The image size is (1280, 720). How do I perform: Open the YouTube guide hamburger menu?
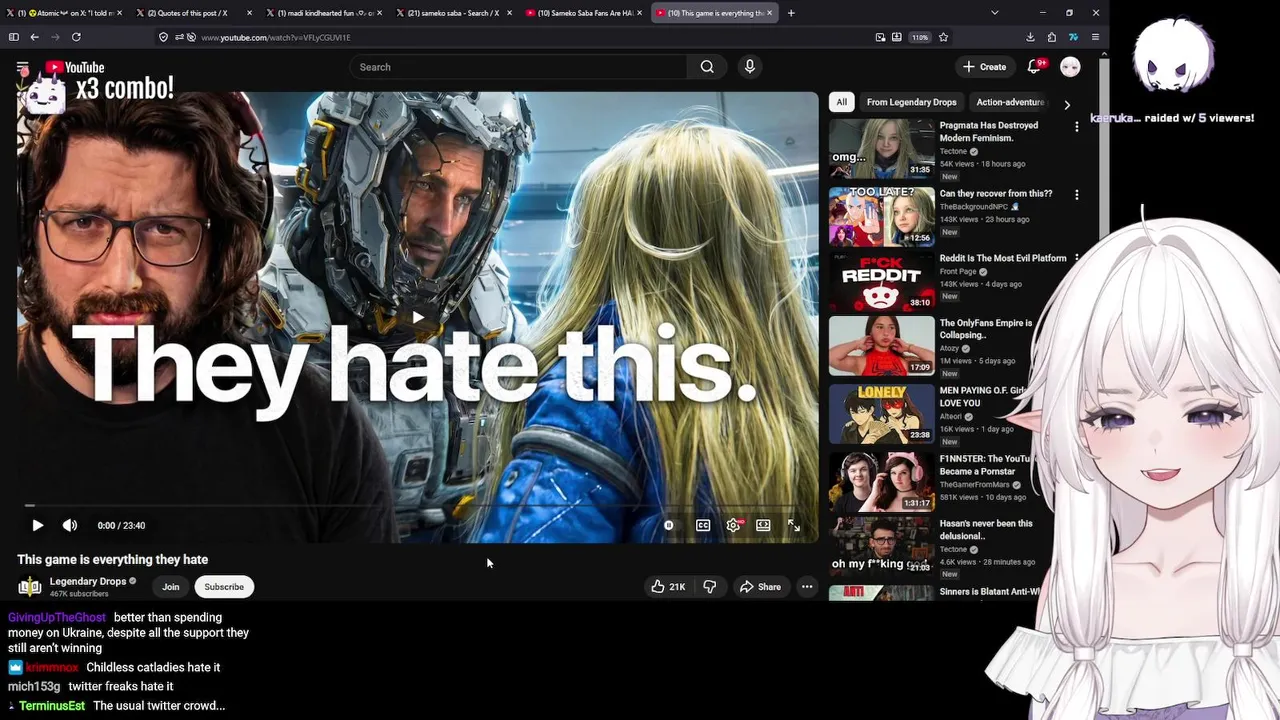pyautogui.click(x=22, y=67)
